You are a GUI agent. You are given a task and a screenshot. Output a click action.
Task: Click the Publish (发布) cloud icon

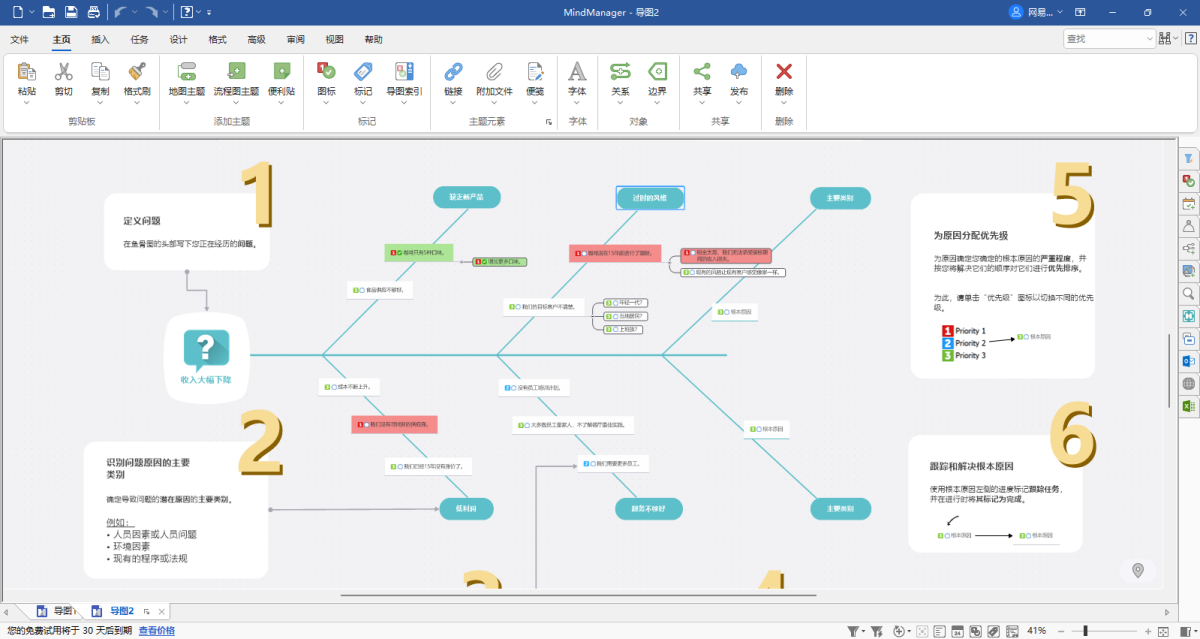[739, 71]
